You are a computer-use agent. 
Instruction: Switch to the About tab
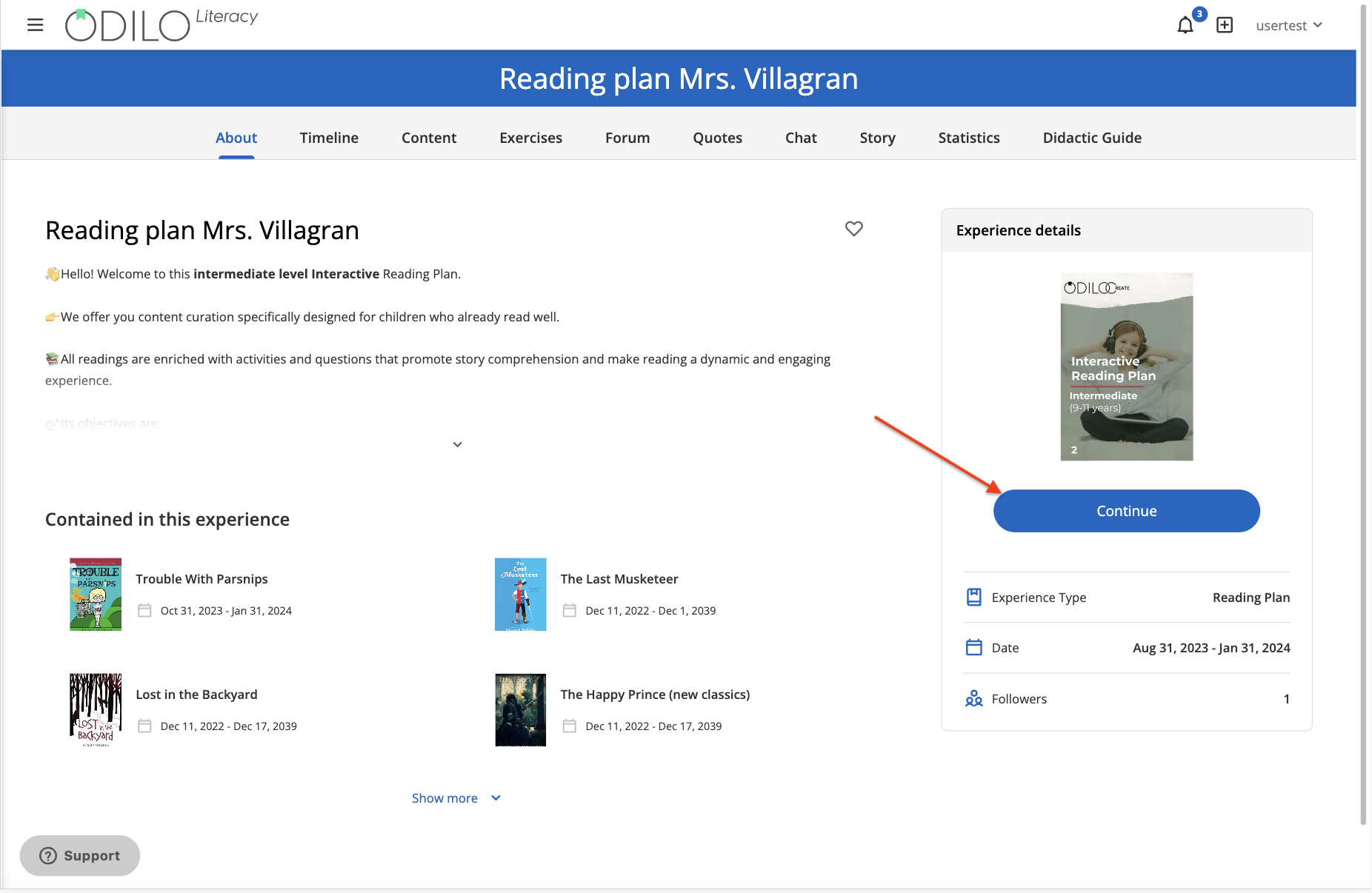pos(236,138)
